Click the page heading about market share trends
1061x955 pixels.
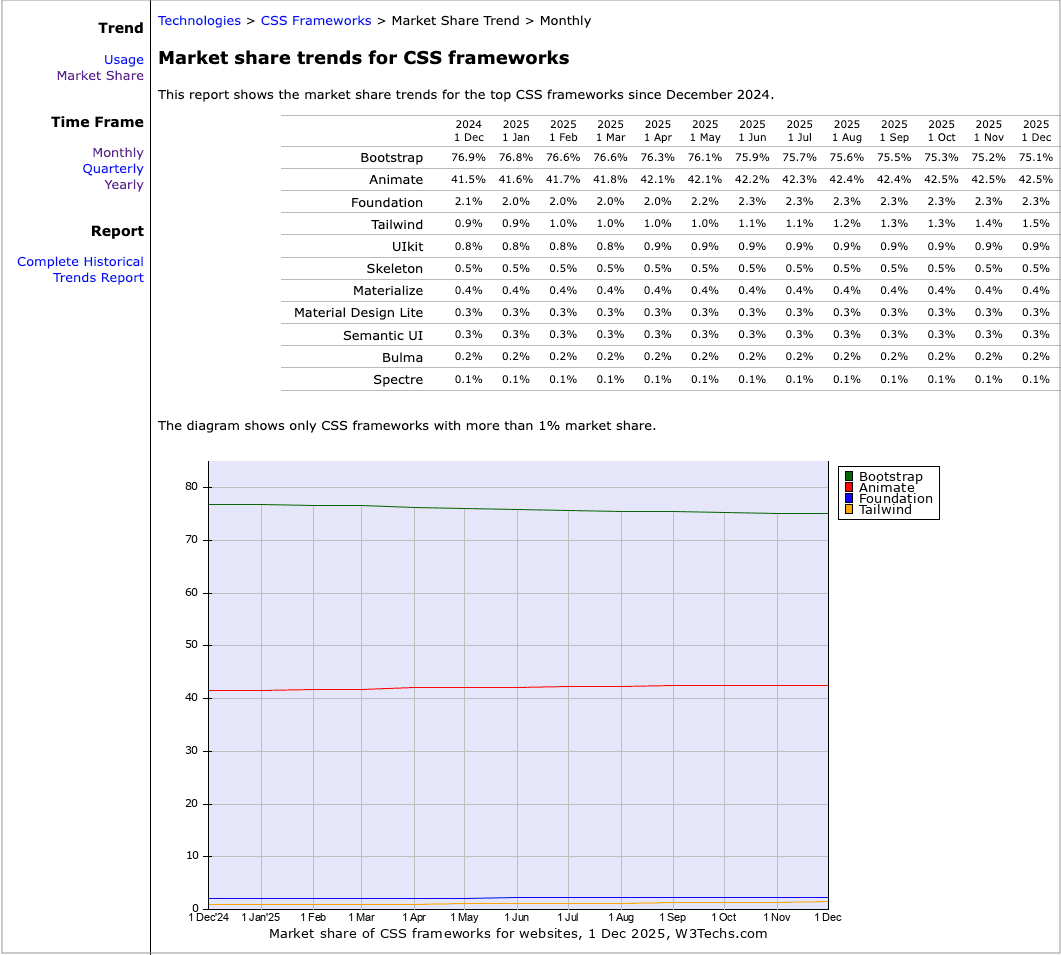coord(364,58)
